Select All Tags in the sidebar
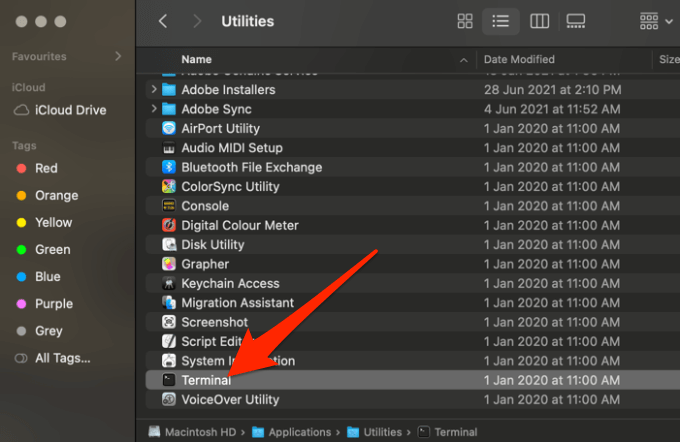 pyautogui.click(x=62, y=358)
